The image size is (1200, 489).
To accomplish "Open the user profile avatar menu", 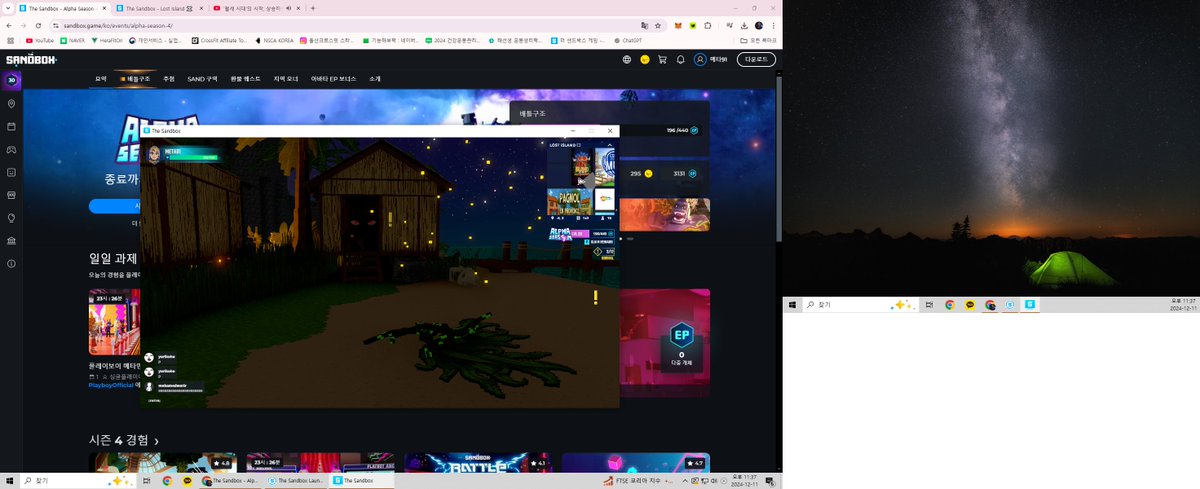I will [700, 59].
